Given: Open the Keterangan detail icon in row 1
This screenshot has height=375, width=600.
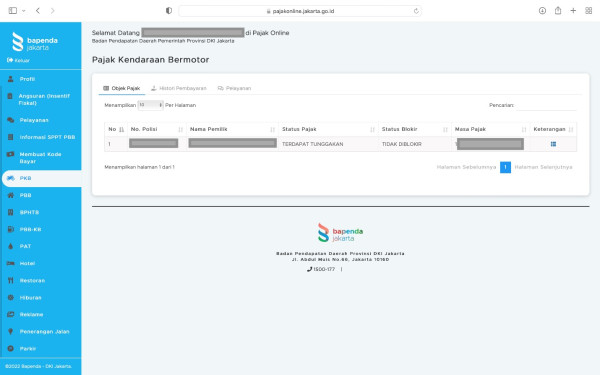Looking at the screenshot, I should [553, 144].
